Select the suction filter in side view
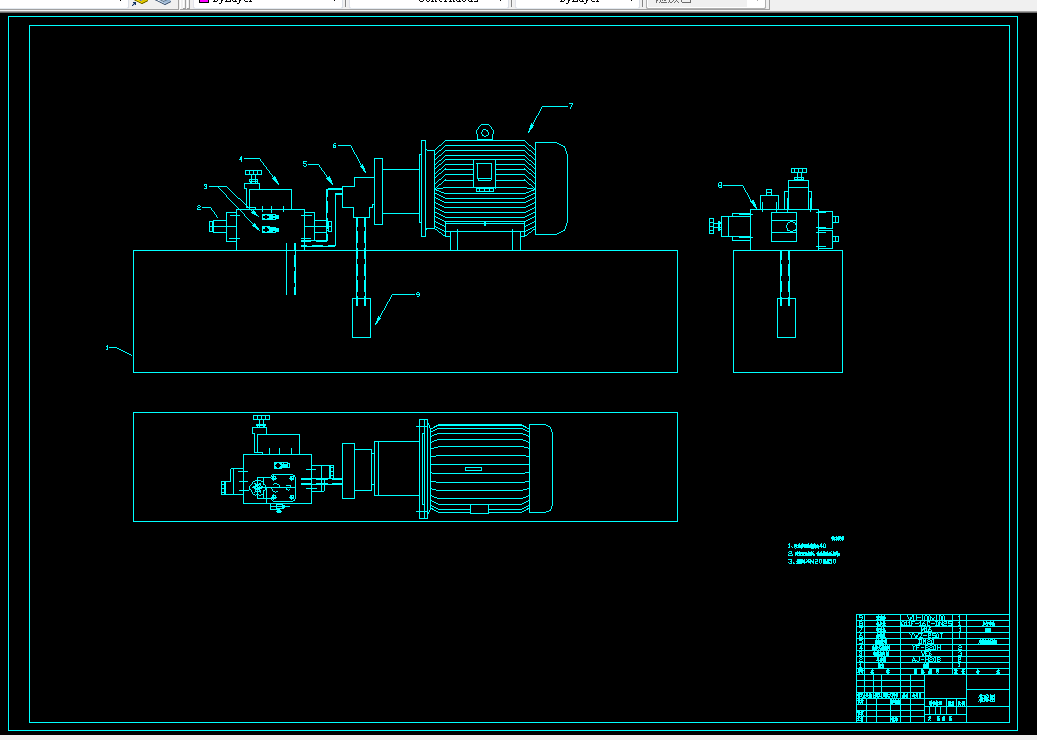The image size is (1037, 740). tap(786, 317)
